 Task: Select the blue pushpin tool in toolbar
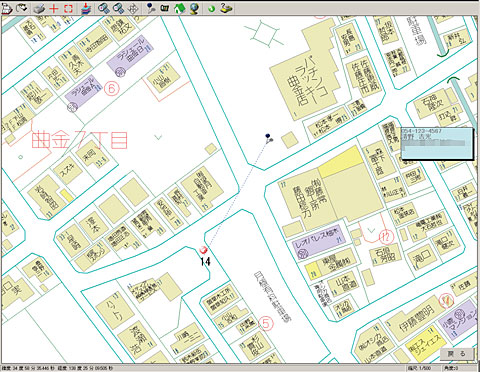[151, 8]
